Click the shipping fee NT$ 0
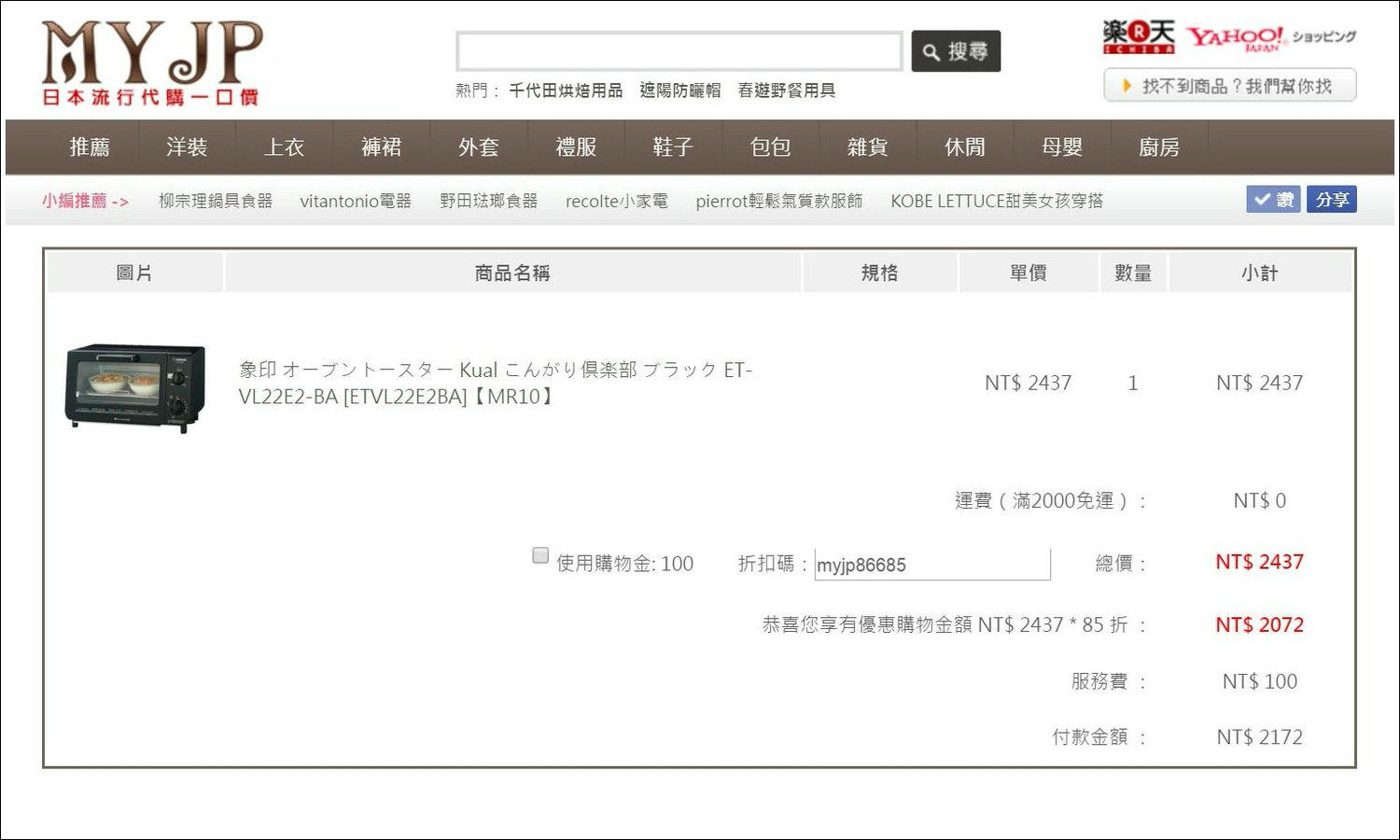The width and height of the screenshot is (1400, 840). pos(1260,500)
